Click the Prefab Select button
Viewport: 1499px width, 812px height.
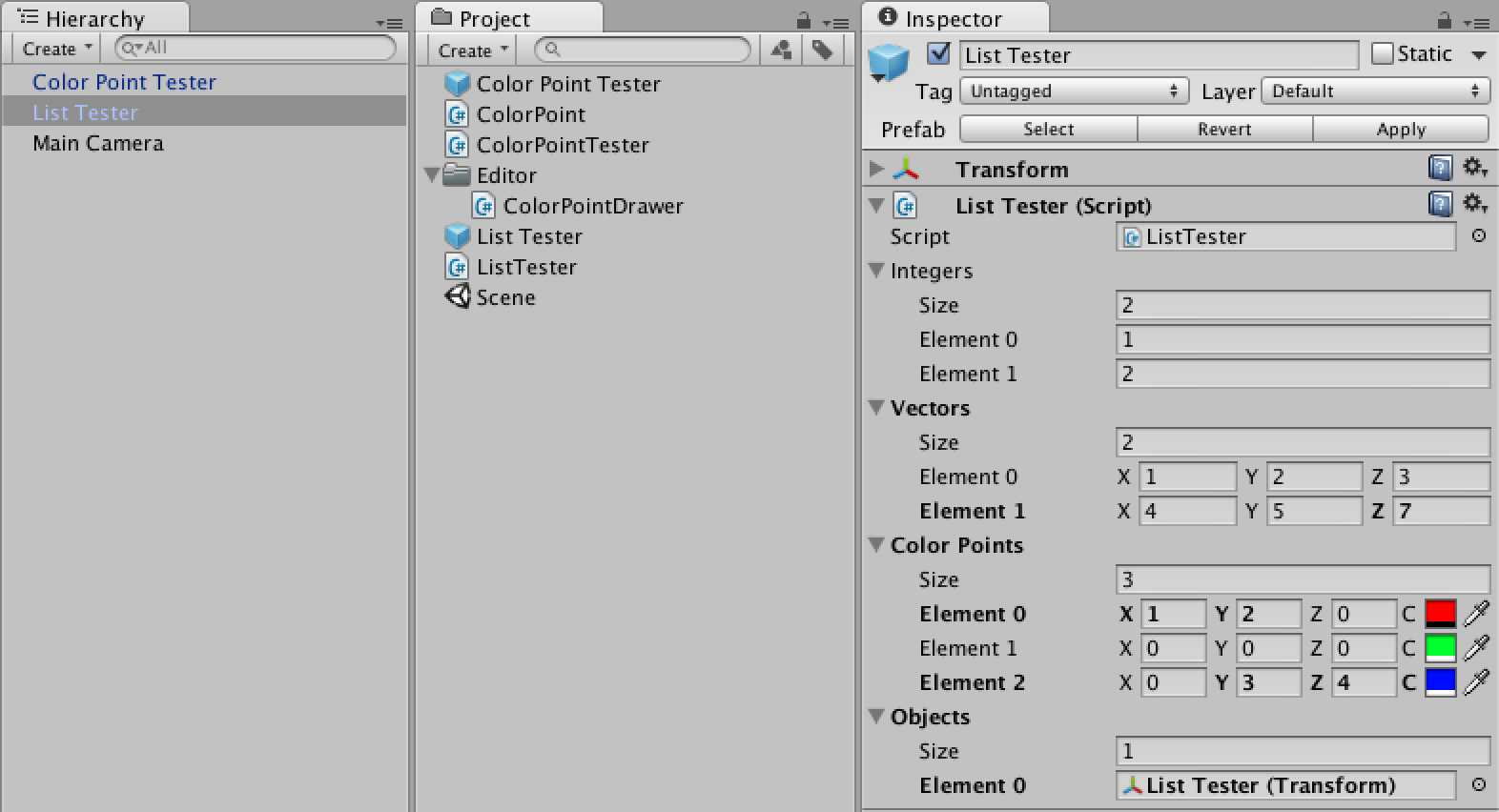click(x=1048, y=129)
